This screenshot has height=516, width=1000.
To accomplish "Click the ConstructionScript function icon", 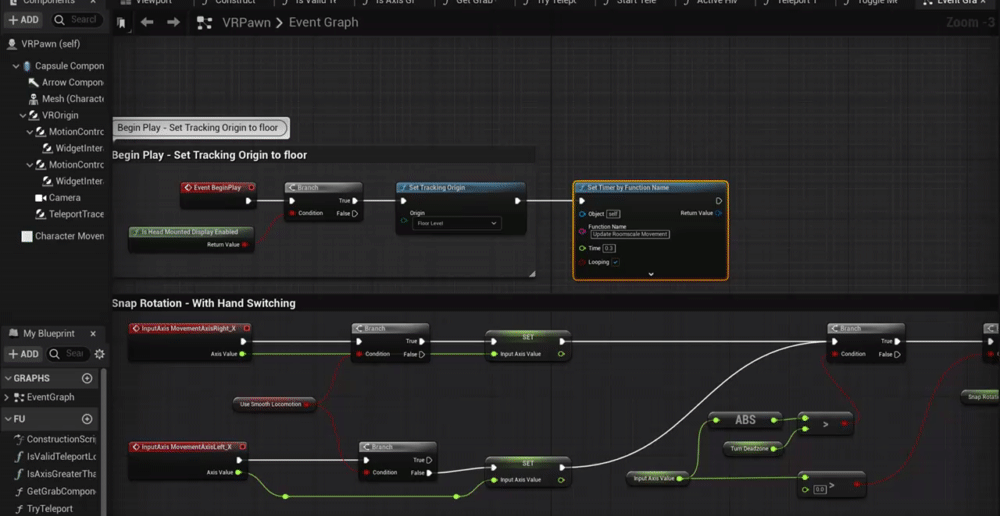I will click(x=20, y=439).
